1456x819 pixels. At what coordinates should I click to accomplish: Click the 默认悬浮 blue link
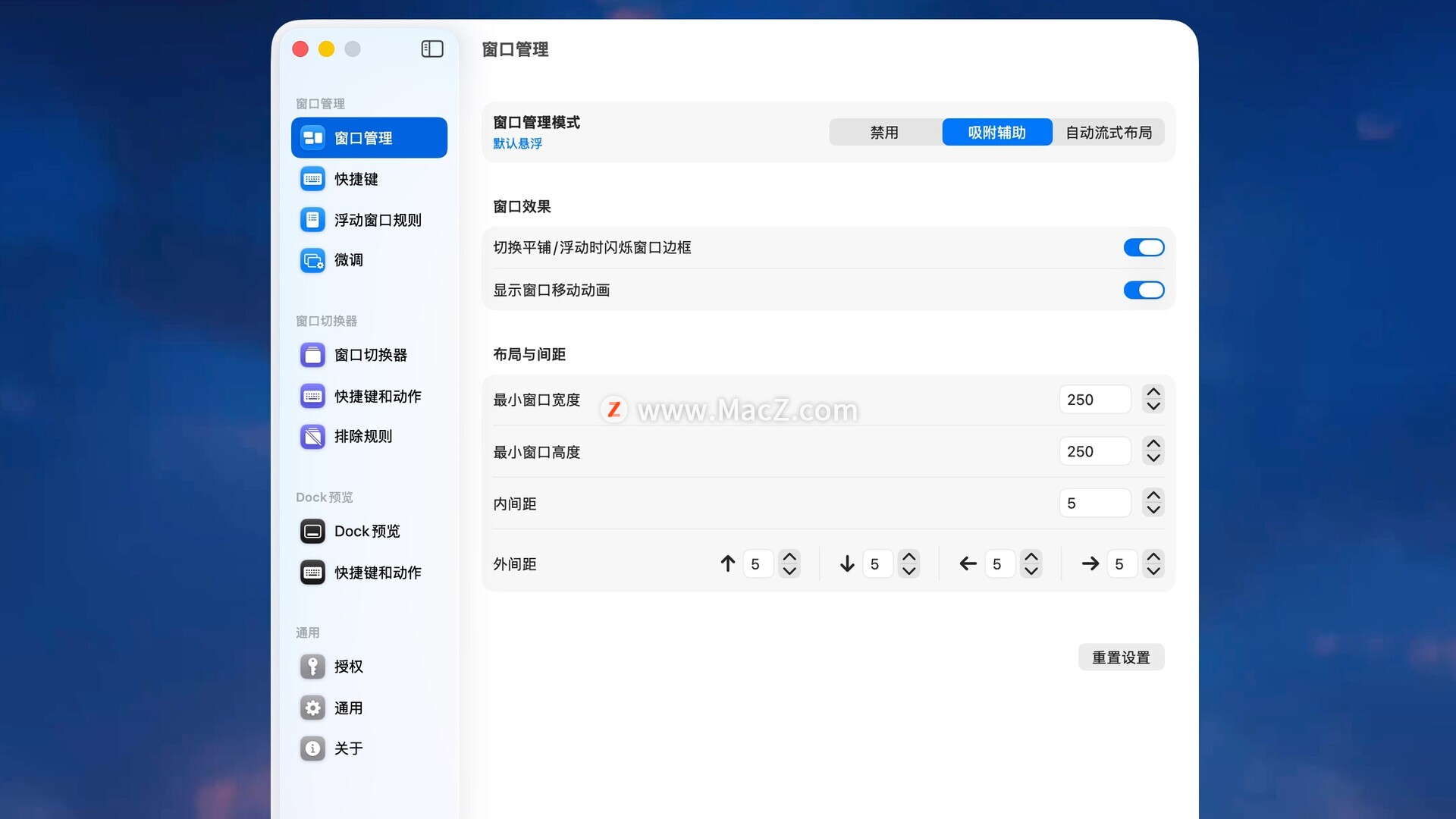(517, 143)
